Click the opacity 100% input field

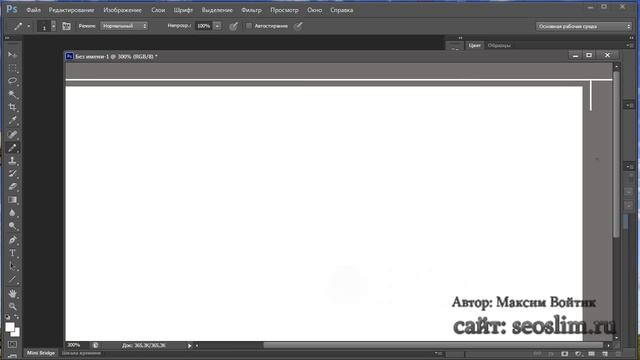[203, 26]
